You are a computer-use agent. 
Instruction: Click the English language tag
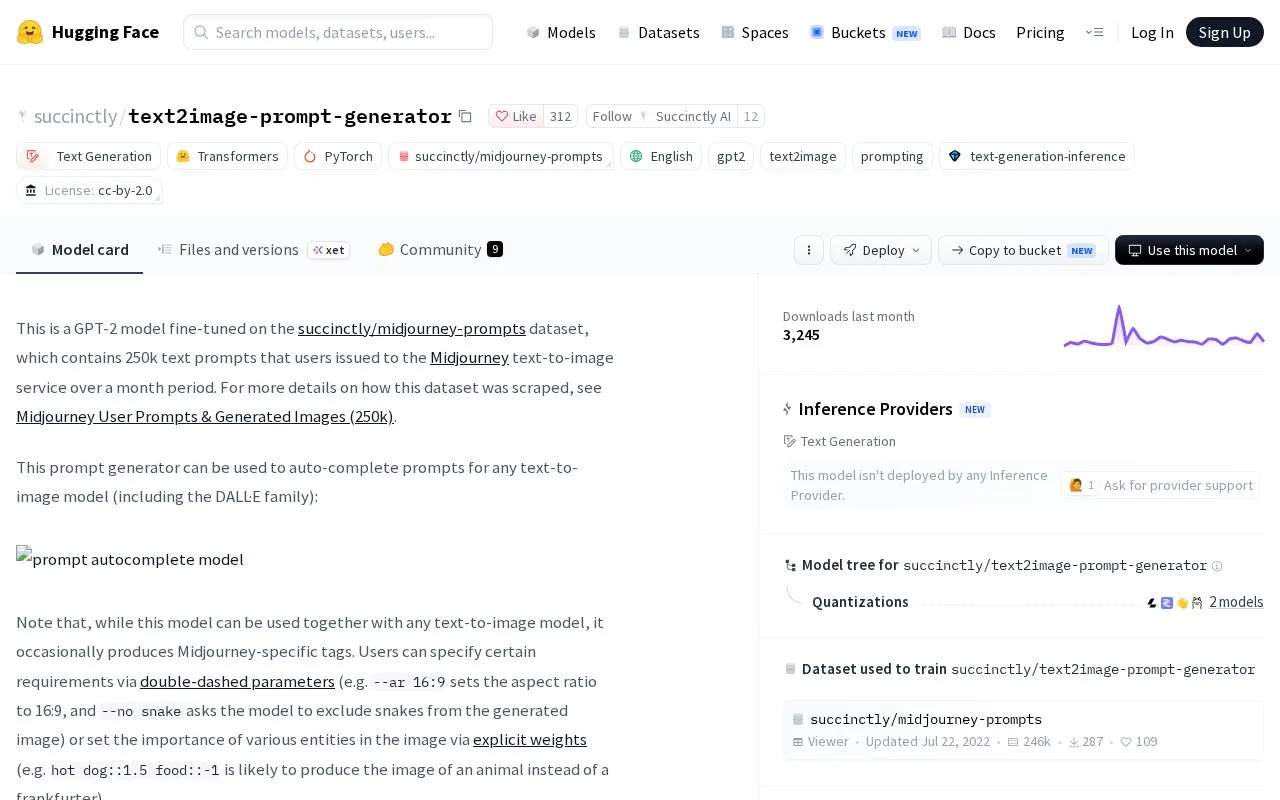pyautogui.click(x=661, y=156)
